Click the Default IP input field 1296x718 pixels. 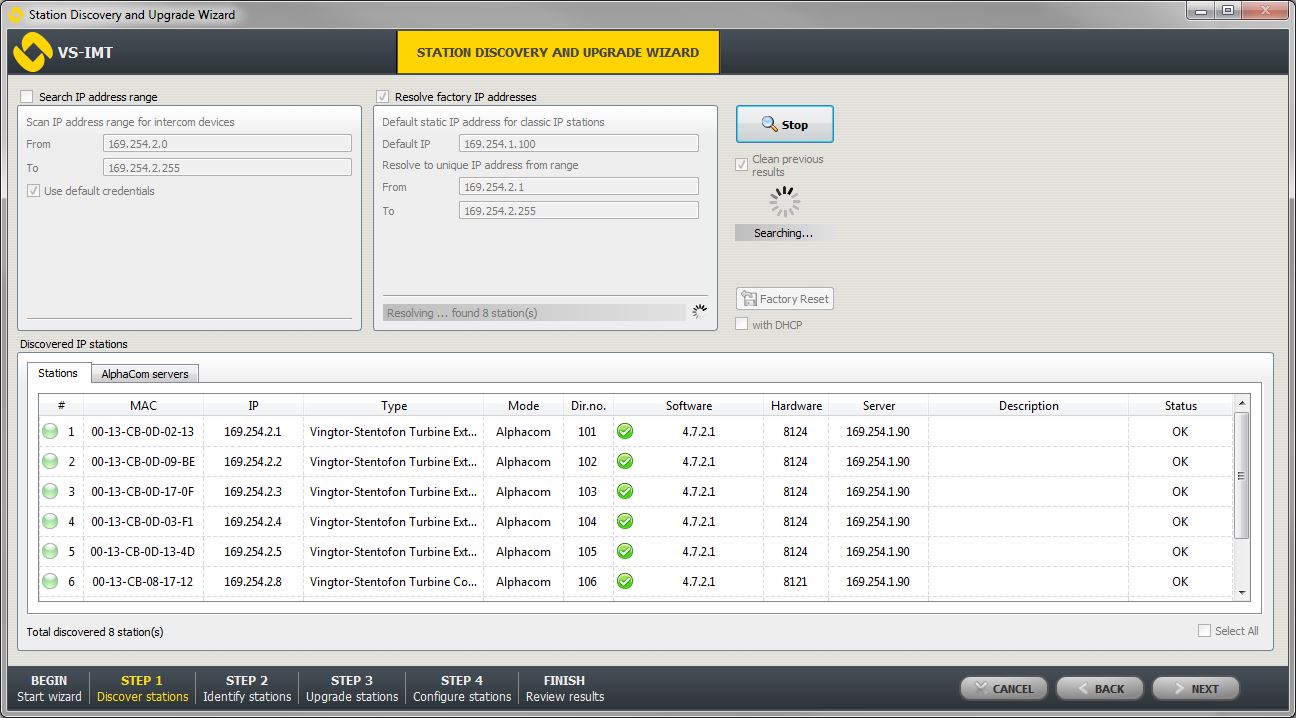click(x=579, y=144)
